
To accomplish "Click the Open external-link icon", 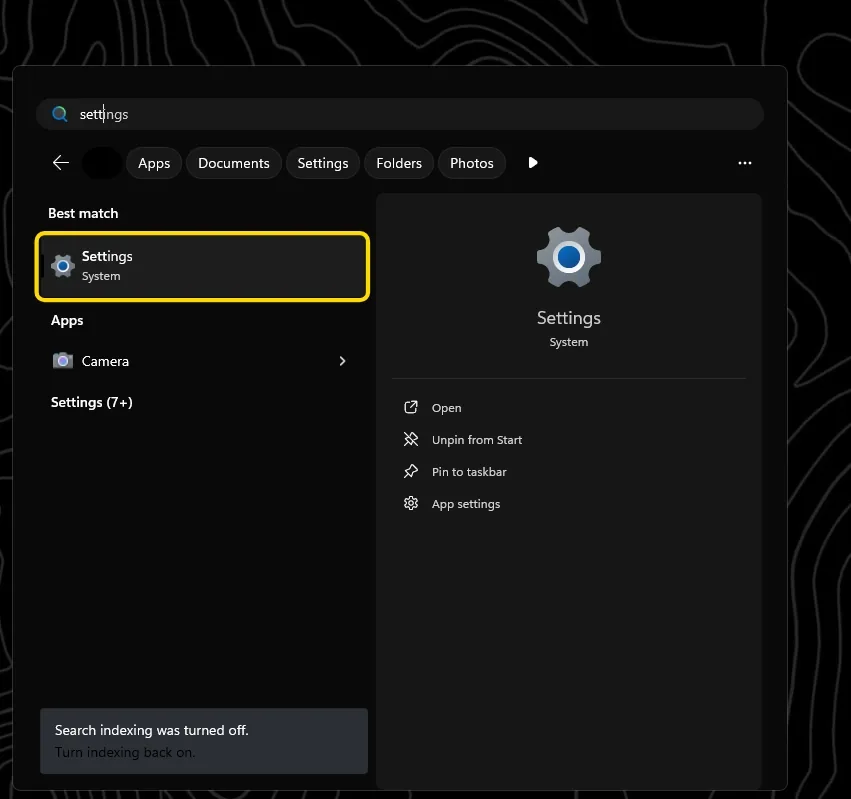I will [x=411, y=407].
